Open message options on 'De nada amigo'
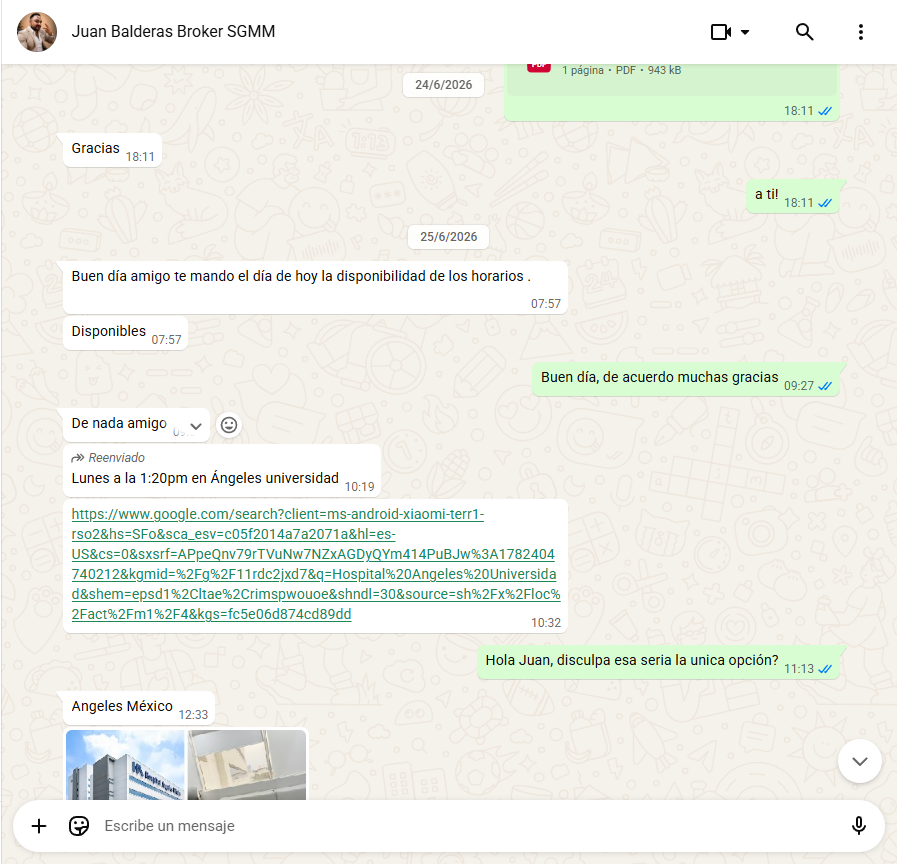This screenshot has width=897, height=864. pyautogui.click(x=196, y=426)
